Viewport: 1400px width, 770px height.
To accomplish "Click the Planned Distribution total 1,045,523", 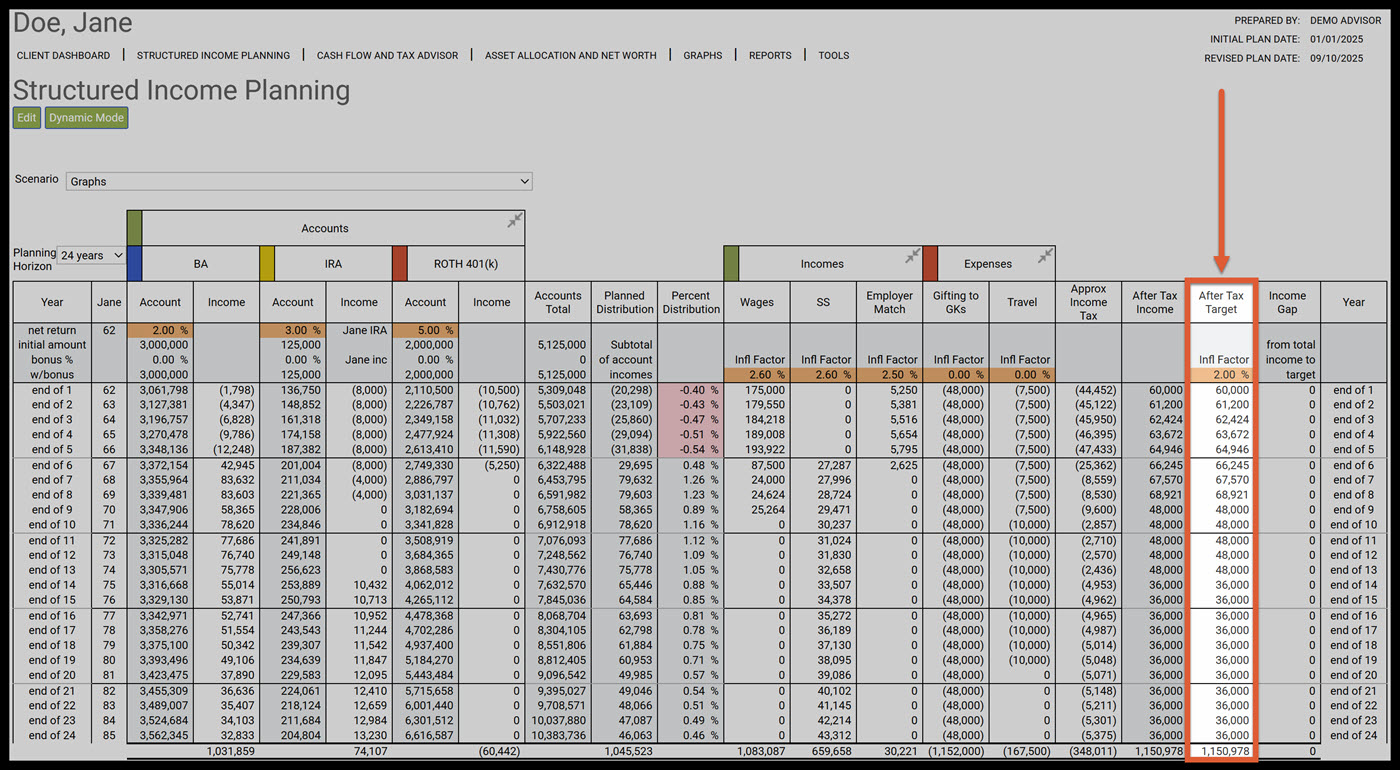I will (x=628, y=751).
